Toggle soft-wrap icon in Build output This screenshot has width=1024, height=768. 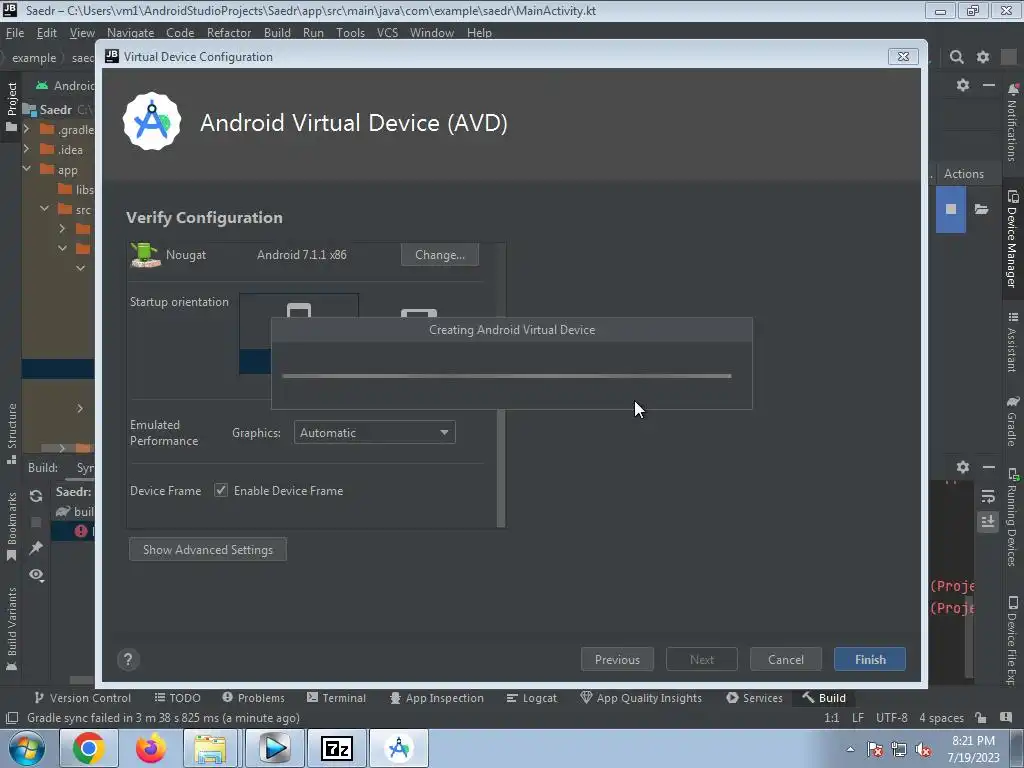pos(988,496)
